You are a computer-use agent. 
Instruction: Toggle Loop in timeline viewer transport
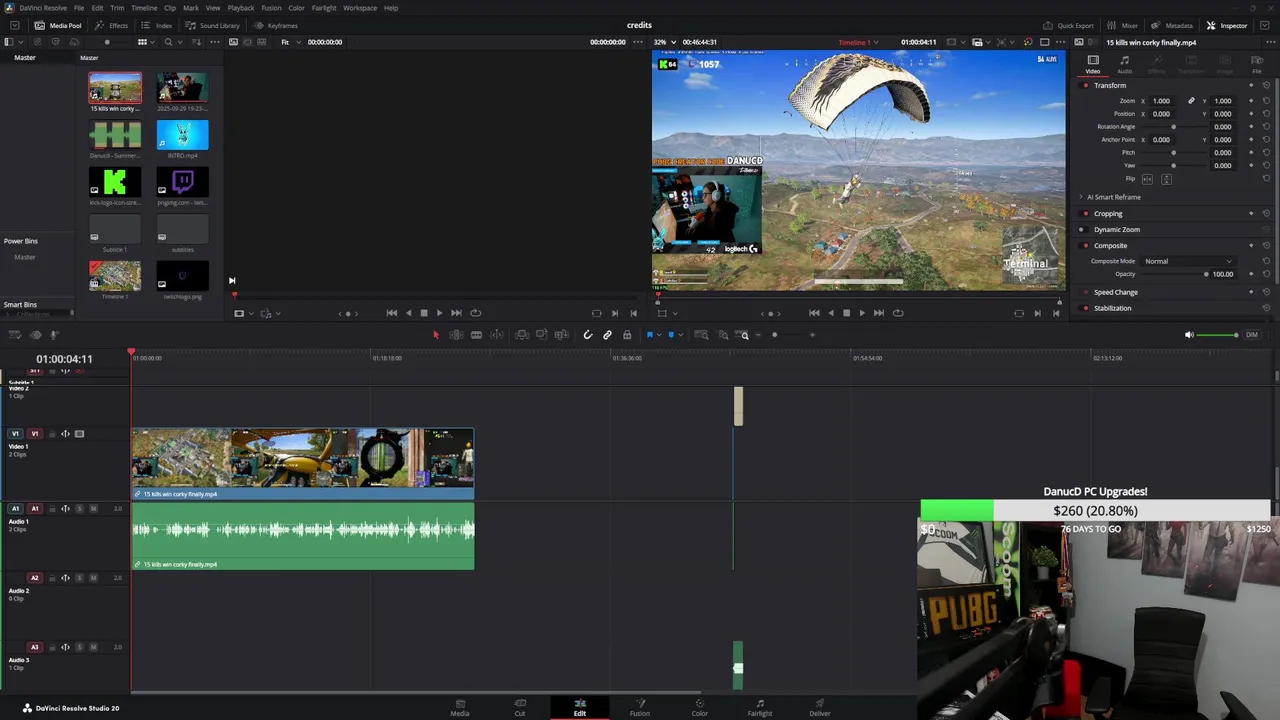(898, 313)
